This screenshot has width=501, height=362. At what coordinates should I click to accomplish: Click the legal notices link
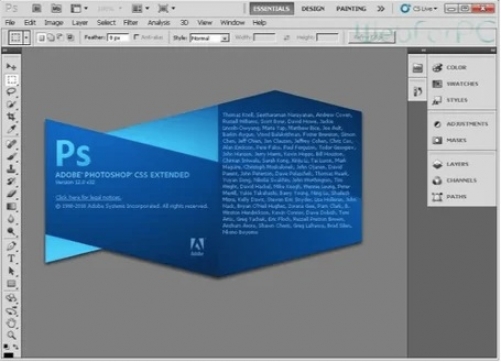(x=88, y=197)
